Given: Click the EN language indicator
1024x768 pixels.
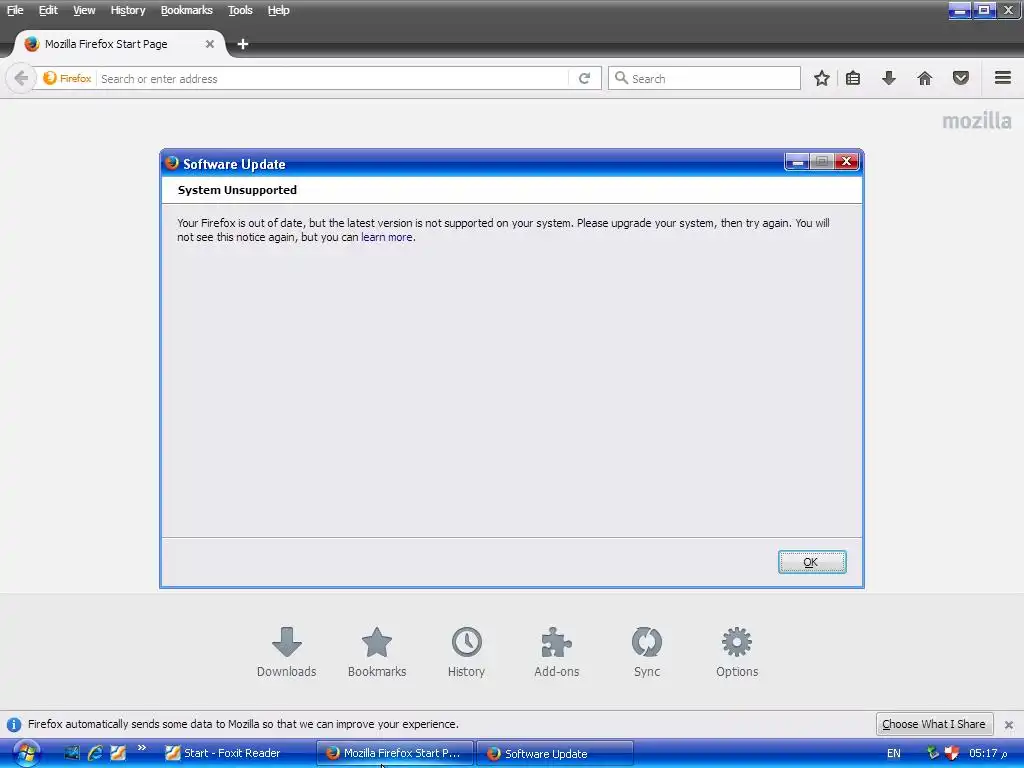Looking at the screenshot, I should (x=893, y=753).
